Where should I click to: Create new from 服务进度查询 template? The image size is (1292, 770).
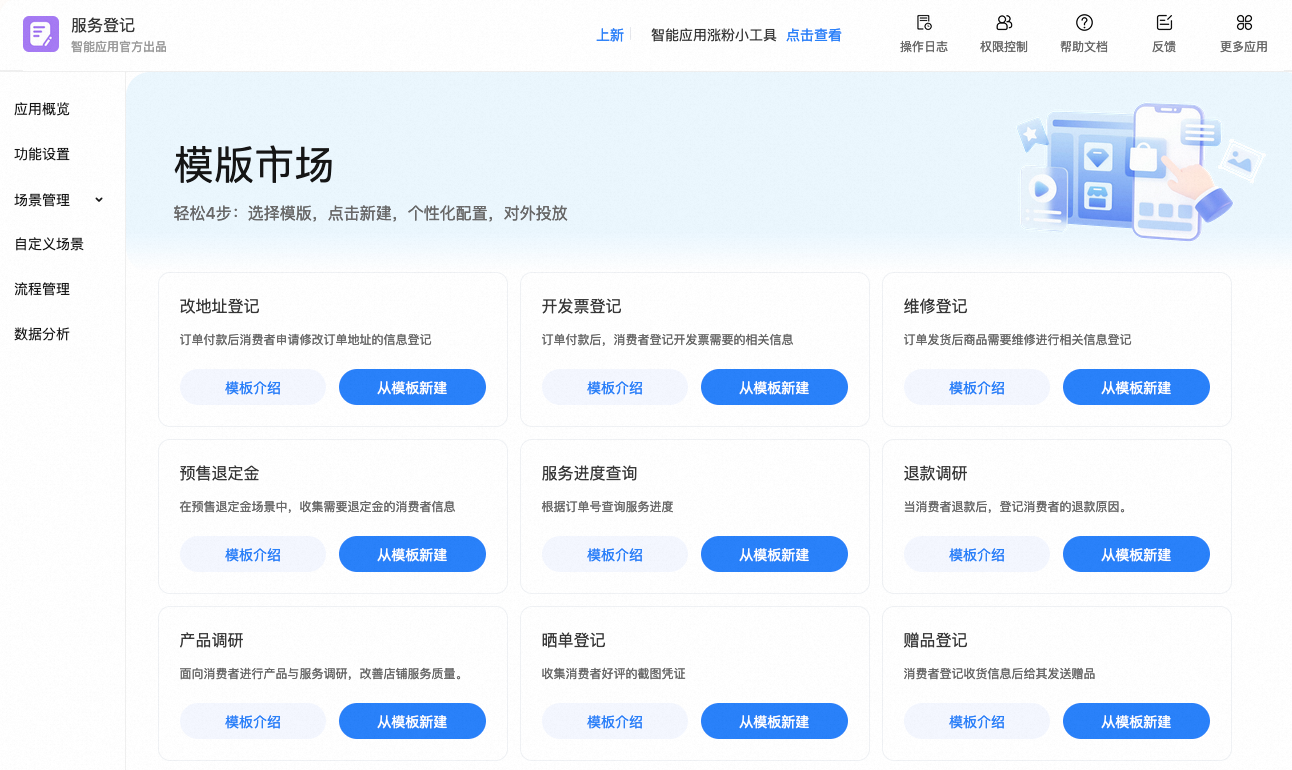tap(773, 555)
